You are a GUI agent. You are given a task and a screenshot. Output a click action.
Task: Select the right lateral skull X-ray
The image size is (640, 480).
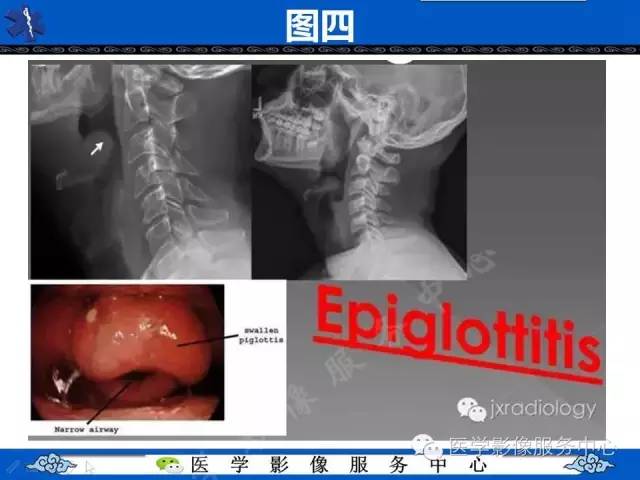click(359, 171)
